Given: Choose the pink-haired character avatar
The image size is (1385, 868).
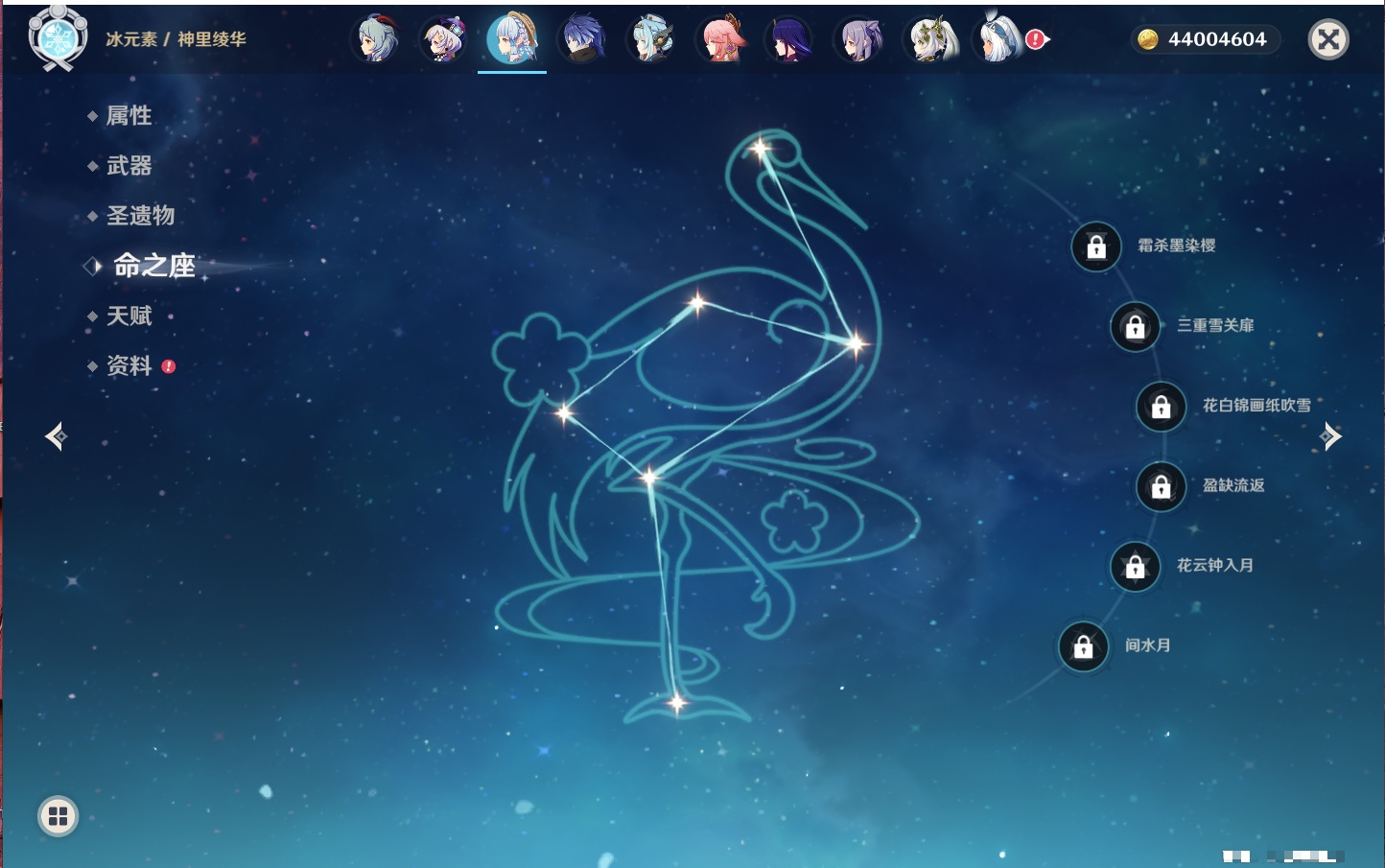Looking at the screenshot, I should [x=720, y=39].
